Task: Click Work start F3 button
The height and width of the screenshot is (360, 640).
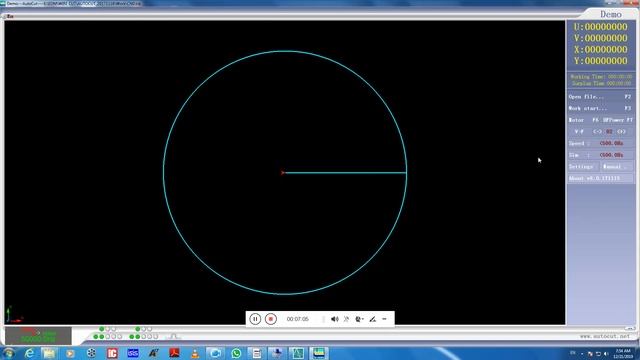Action: [x=600, y=108]
